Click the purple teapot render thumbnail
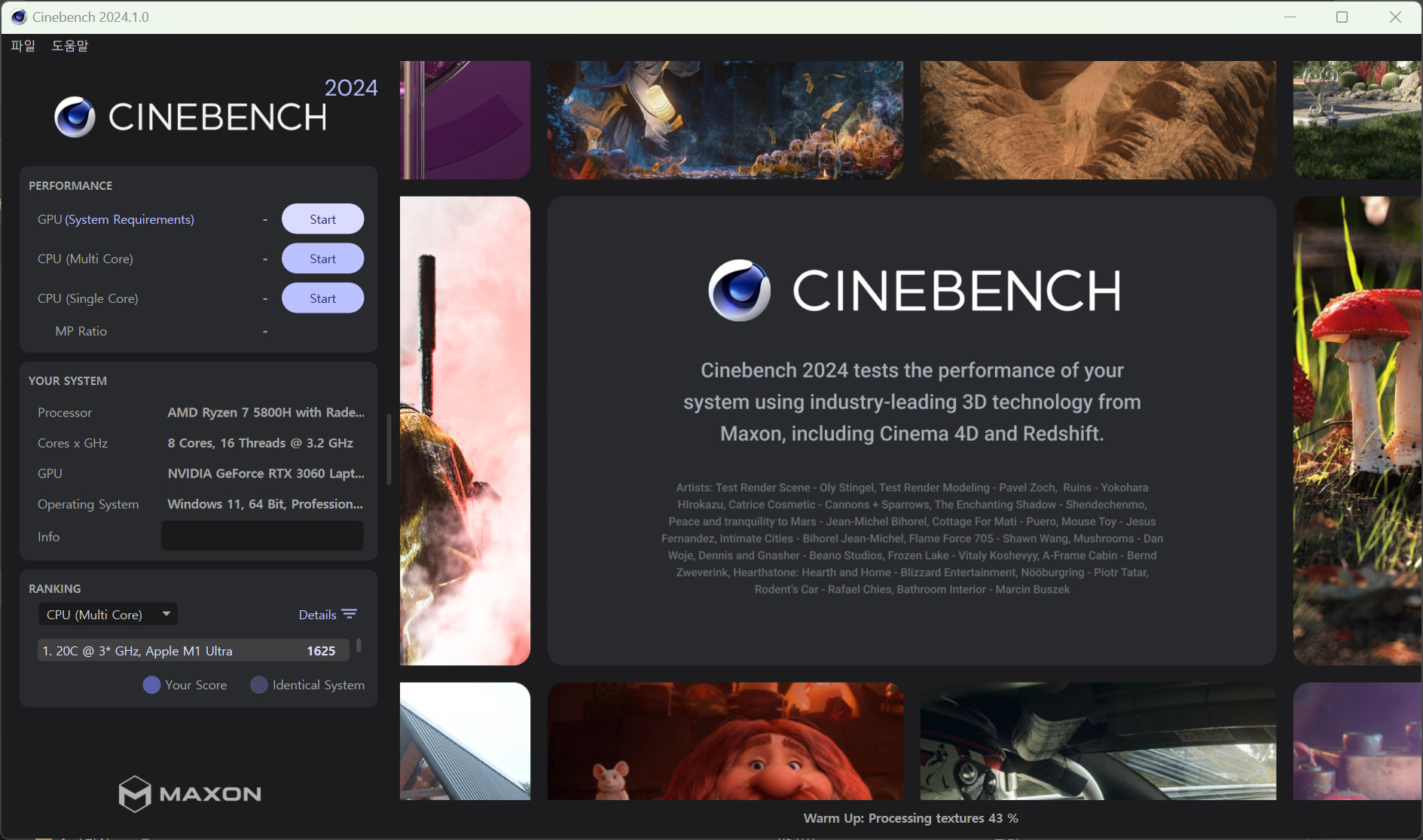The height and width of the screenshot is (840, 1423). click(1357, 741)
